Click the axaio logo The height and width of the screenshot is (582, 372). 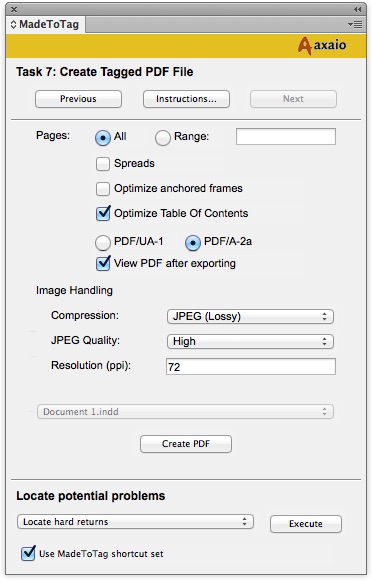pyautogui.click(x=322, y=46)
